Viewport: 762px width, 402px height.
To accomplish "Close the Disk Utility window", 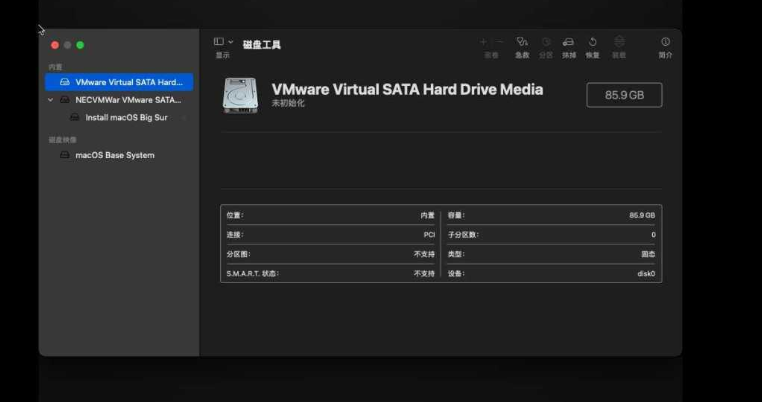I will (x=55, y=45).
